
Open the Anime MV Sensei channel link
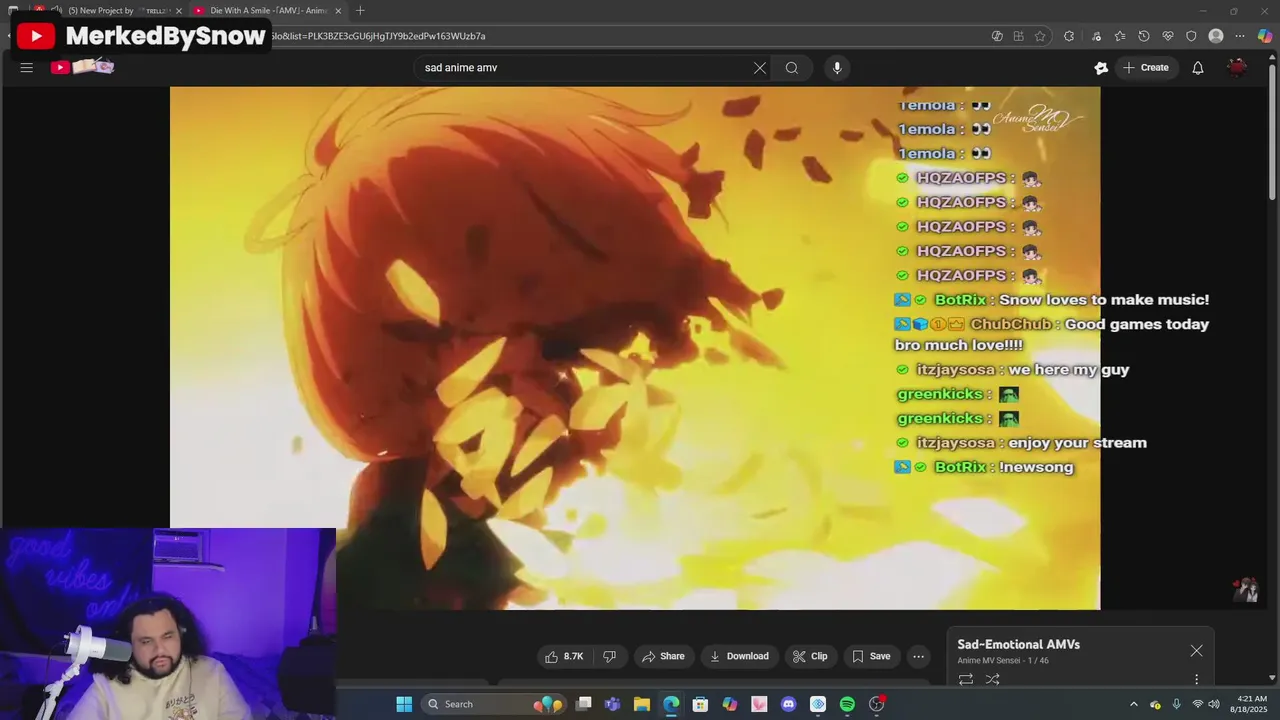(x=990, y=661)
